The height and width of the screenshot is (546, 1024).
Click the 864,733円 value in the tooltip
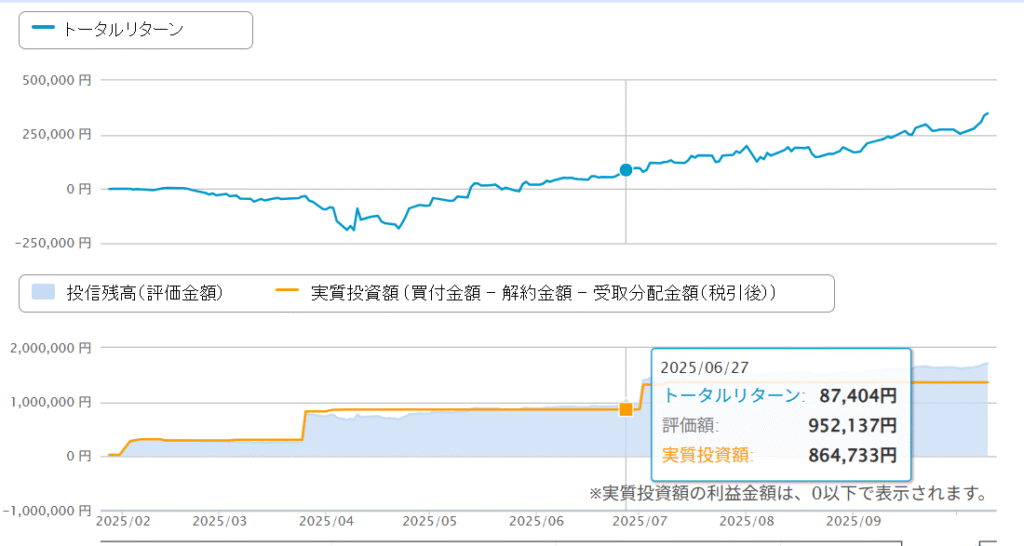[852, 456]
